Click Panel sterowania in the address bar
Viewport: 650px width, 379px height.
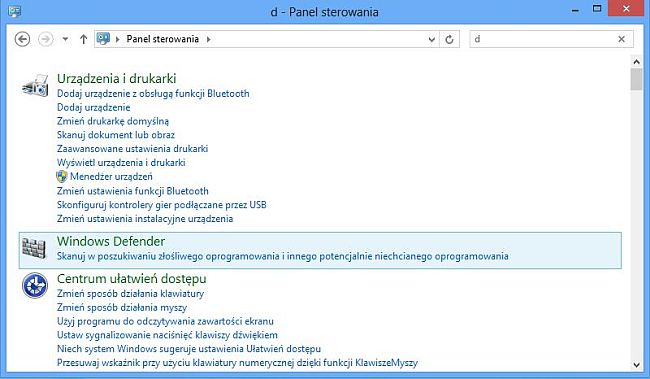(x=162, y=39)
